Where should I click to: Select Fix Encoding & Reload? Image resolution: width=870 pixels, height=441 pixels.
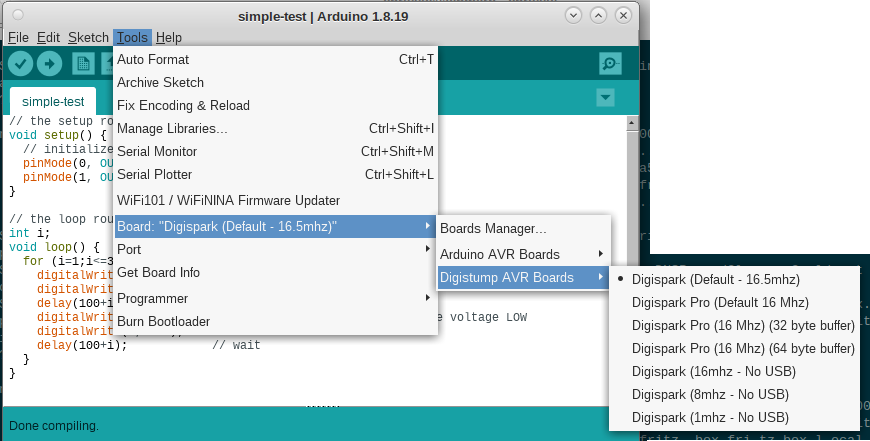click(x=275, y=105)
